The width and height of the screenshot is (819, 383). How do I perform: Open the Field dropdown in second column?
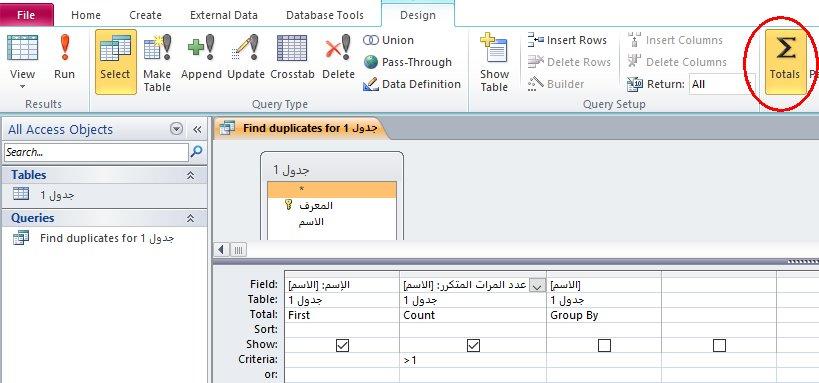[x=536, y=285]
